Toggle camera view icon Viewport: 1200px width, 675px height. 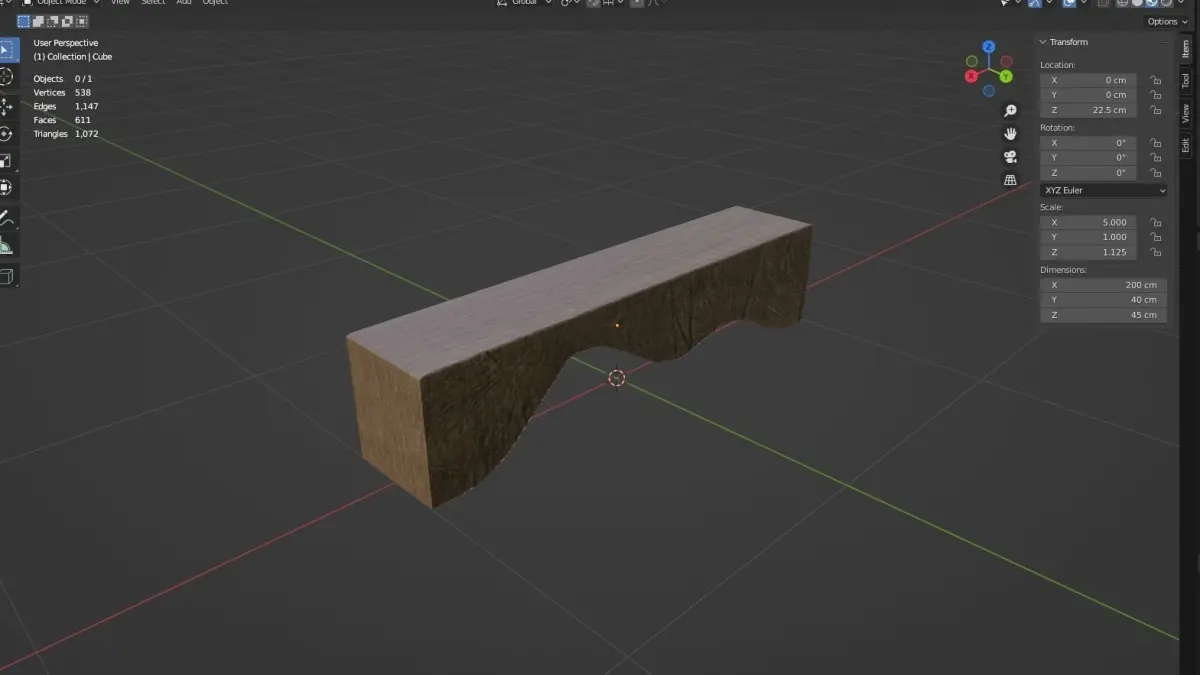click(x=1010, y=157)
